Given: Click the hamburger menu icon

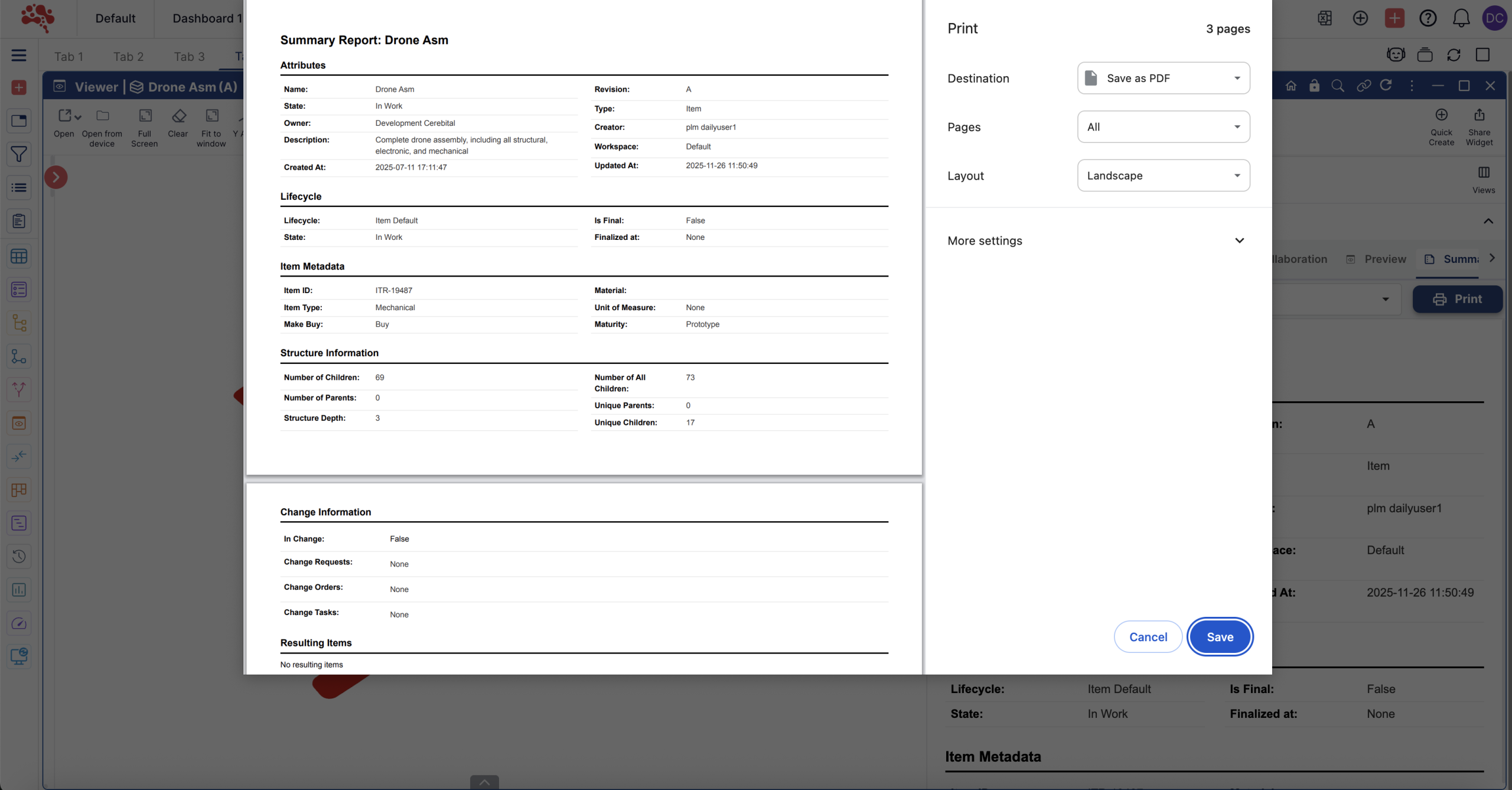Looking at the screenshot, I should click(x=19, y=55).
